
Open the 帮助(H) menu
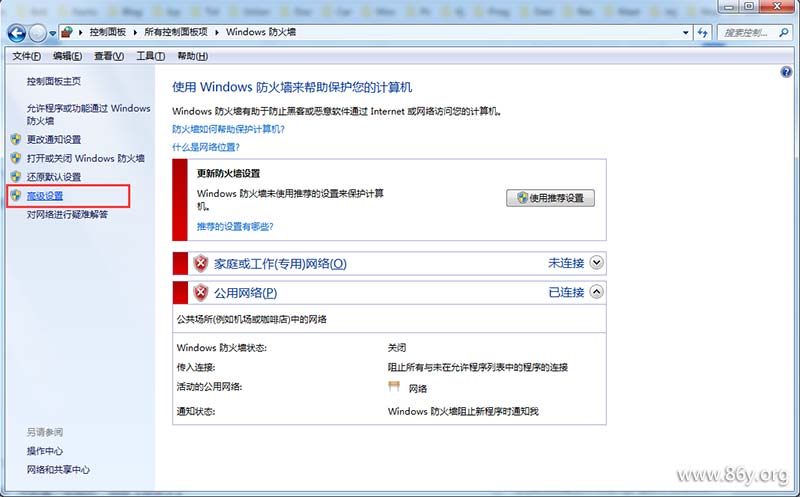pos(192,56)
